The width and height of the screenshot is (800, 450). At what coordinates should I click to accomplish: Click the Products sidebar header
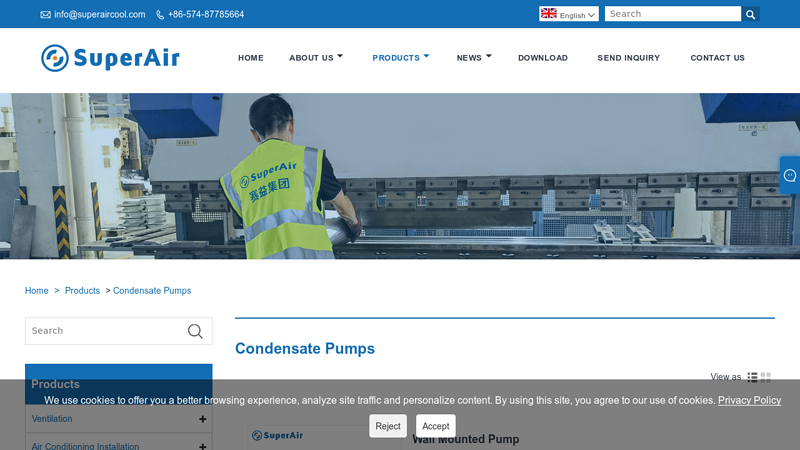tap(118, 384)
